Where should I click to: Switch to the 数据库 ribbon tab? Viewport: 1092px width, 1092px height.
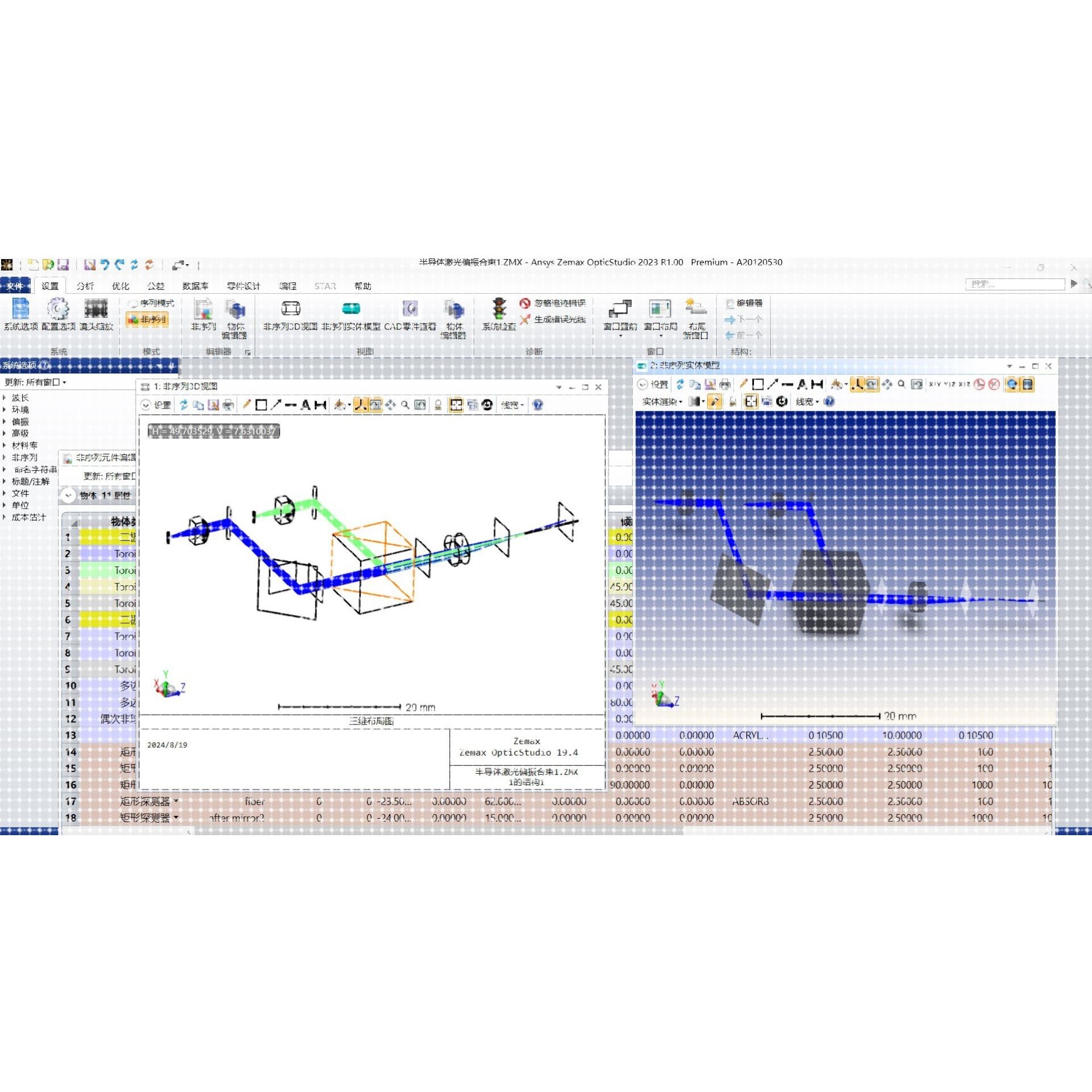(x=195, y=286)
